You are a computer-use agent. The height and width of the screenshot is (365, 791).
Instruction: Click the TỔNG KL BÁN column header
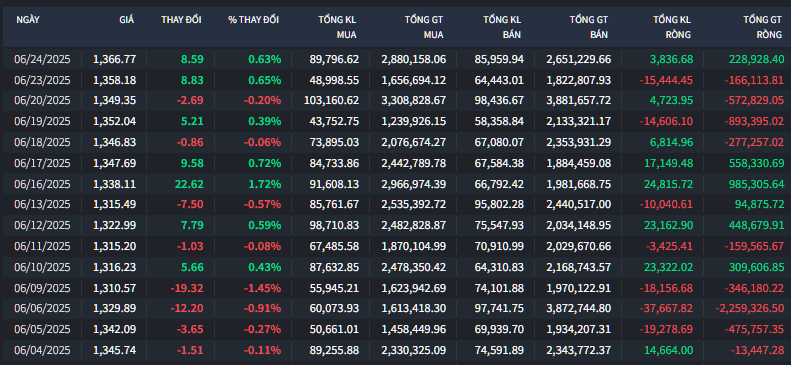click(502, 27)
